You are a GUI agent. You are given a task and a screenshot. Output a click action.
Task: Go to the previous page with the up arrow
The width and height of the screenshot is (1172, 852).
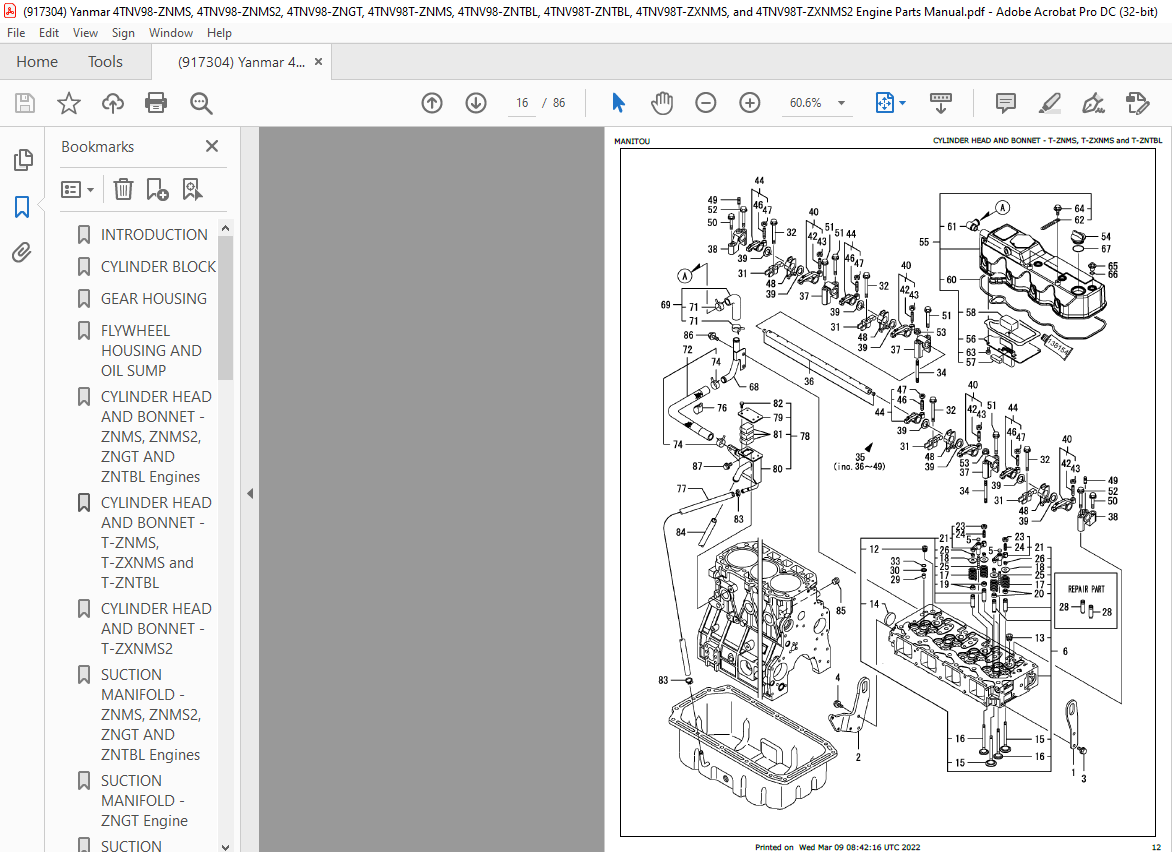432,103
